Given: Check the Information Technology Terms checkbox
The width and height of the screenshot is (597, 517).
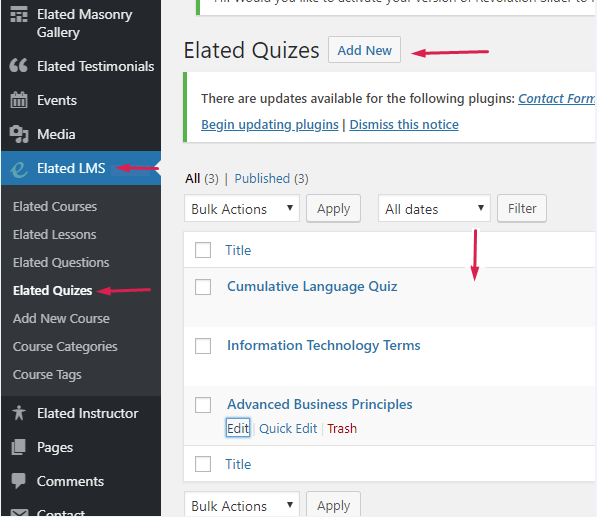Looking at the screenshot, I should point(203,346).
